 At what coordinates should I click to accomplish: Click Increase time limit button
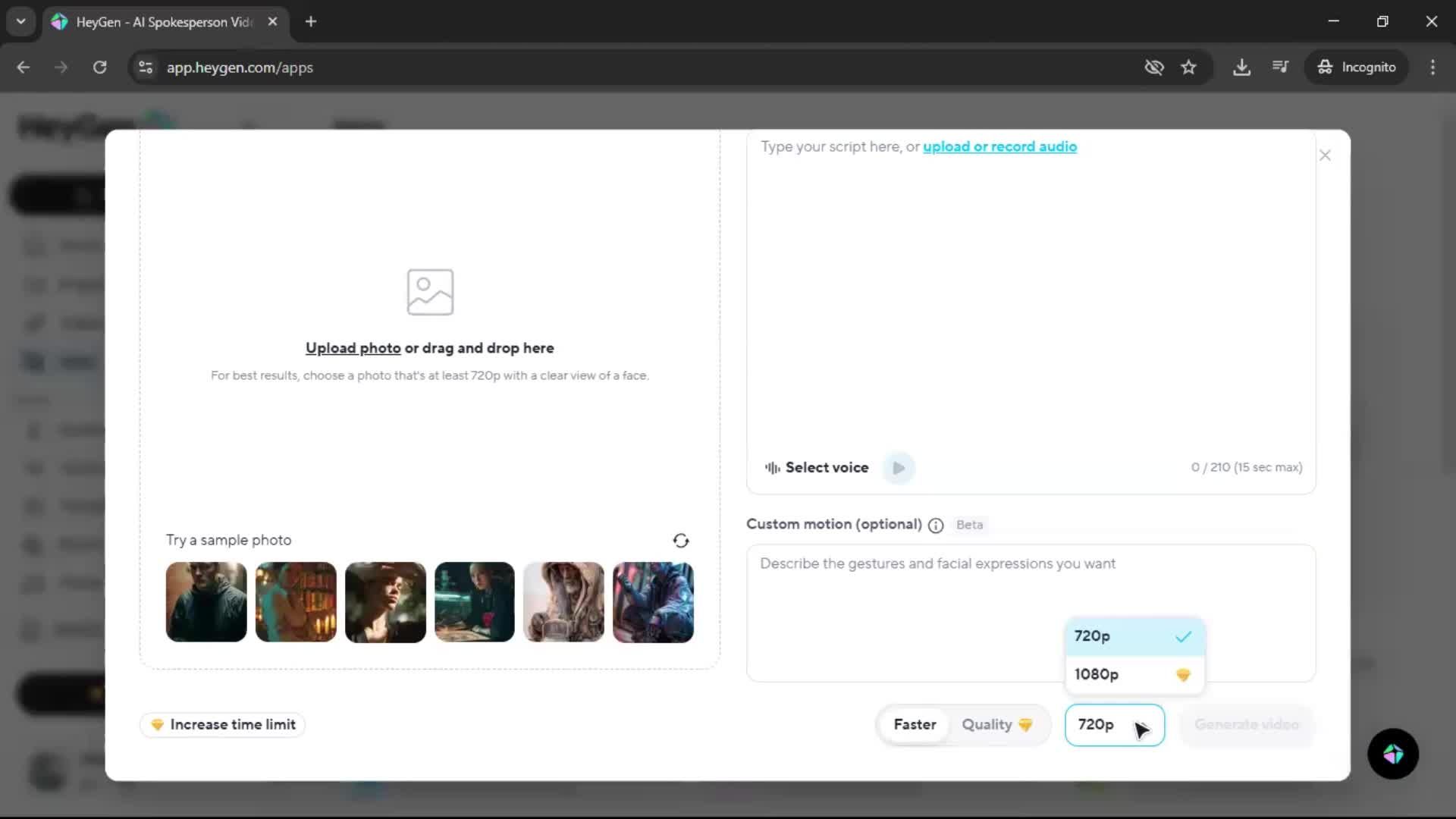[223, 724]
